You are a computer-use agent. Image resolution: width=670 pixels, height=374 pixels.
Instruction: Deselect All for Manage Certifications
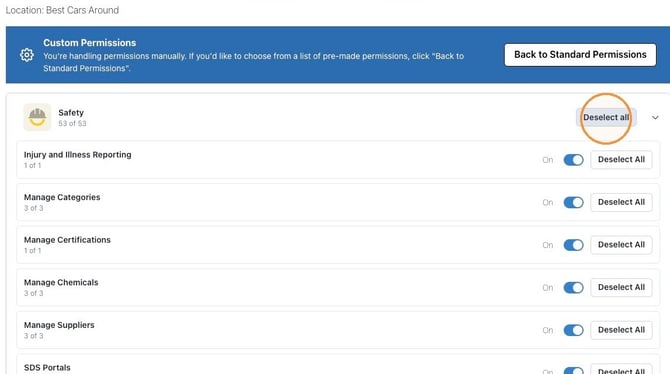pyautogui.click(x=621, y=245)
